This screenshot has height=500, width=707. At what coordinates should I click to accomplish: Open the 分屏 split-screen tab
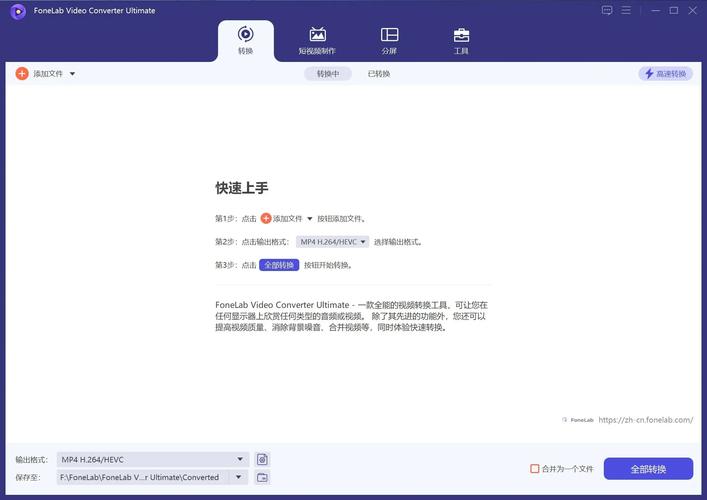click(389, 41)
